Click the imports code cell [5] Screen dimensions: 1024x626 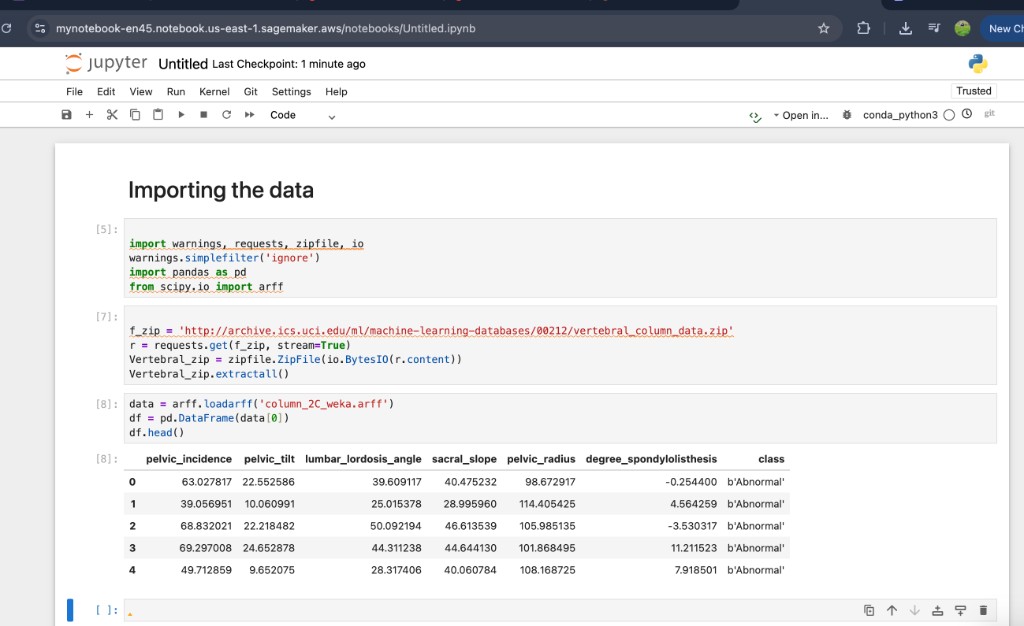pyautogui.click(x=560, y=258)
